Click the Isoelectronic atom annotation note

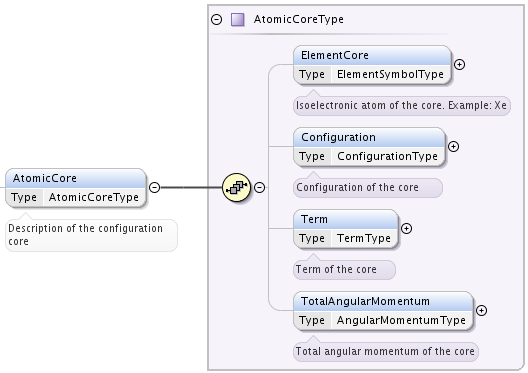[402, 106]
